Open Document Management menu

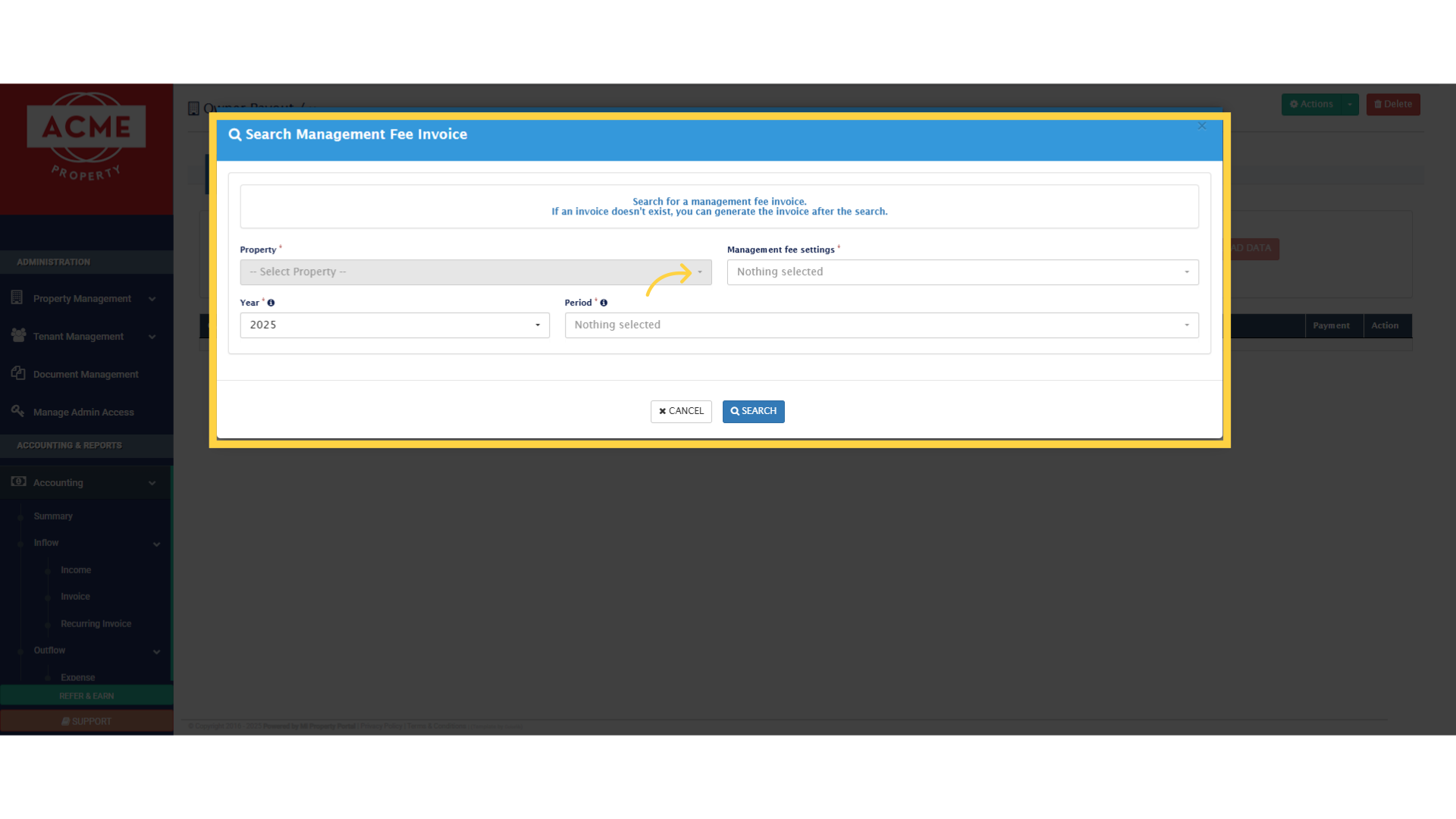(86, 375)
